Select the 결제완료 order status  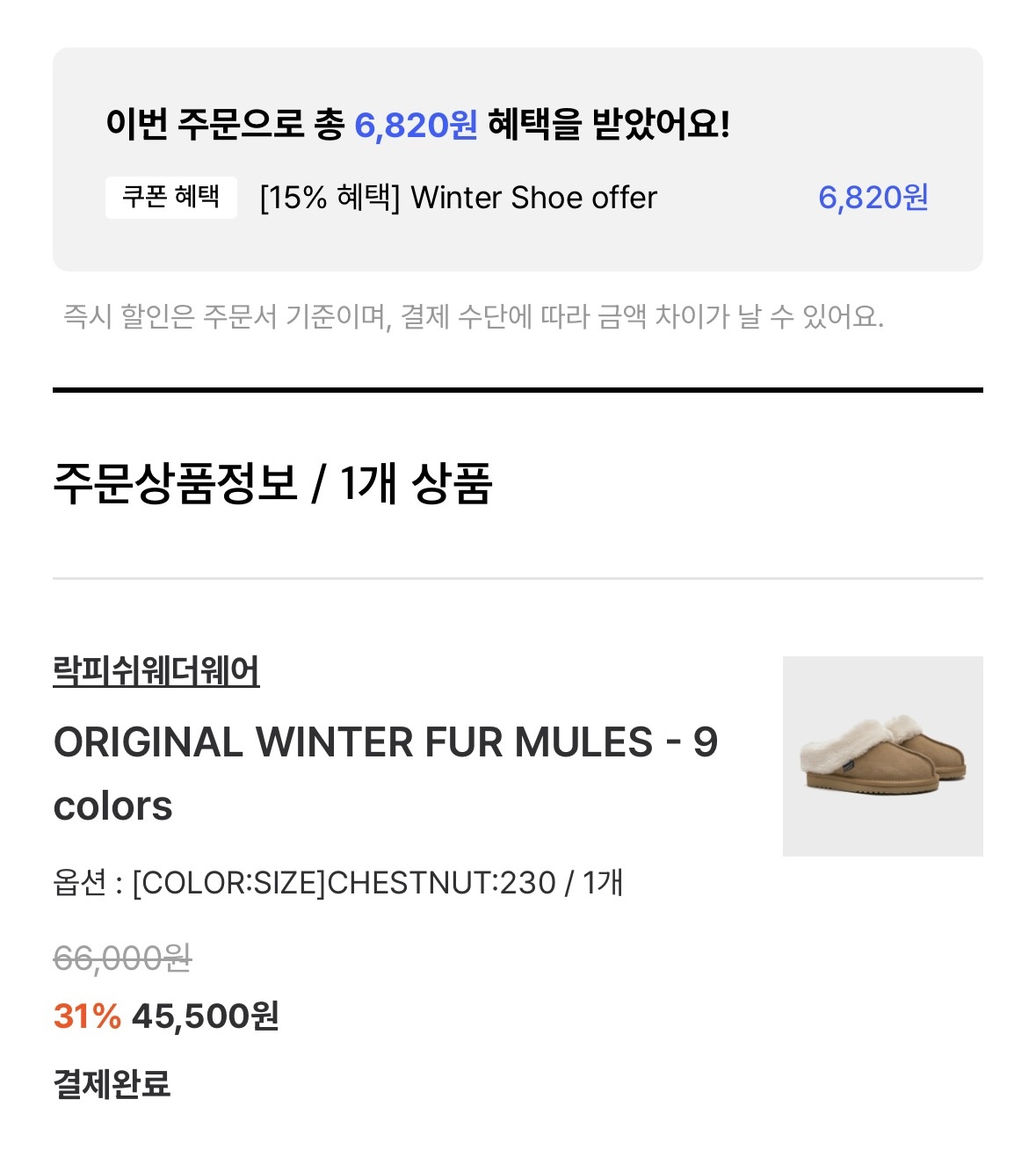(x=112, y=1083)
